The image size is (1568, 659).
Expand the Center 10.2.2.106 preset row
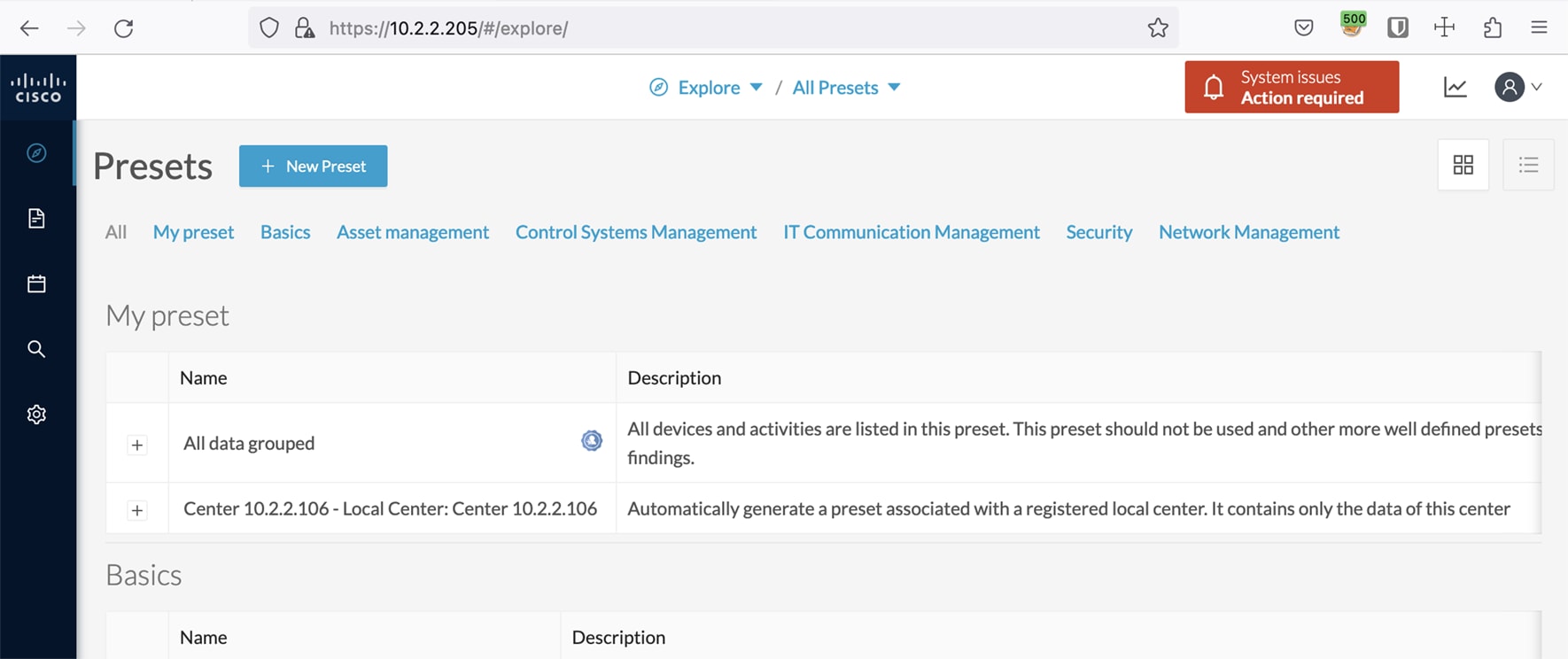[x=137, y=510]
